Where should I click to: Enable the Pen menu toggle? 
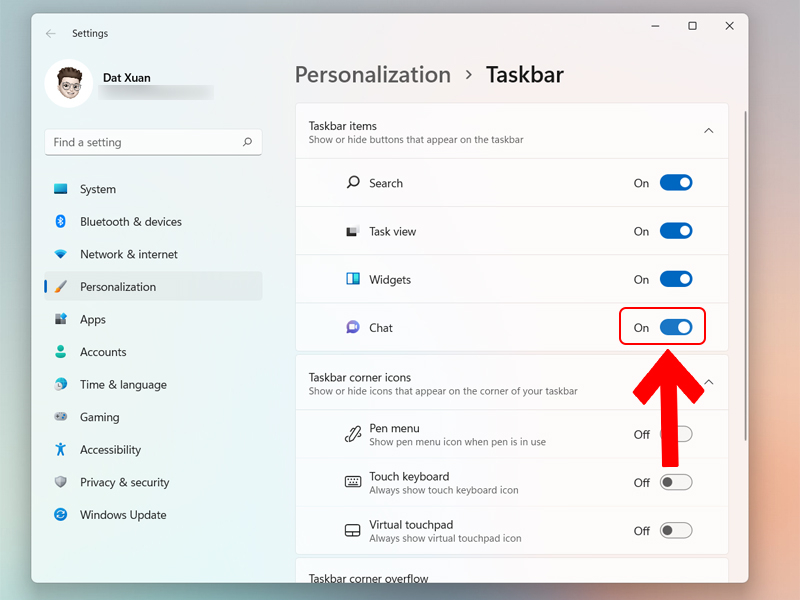tap(676, 434)
